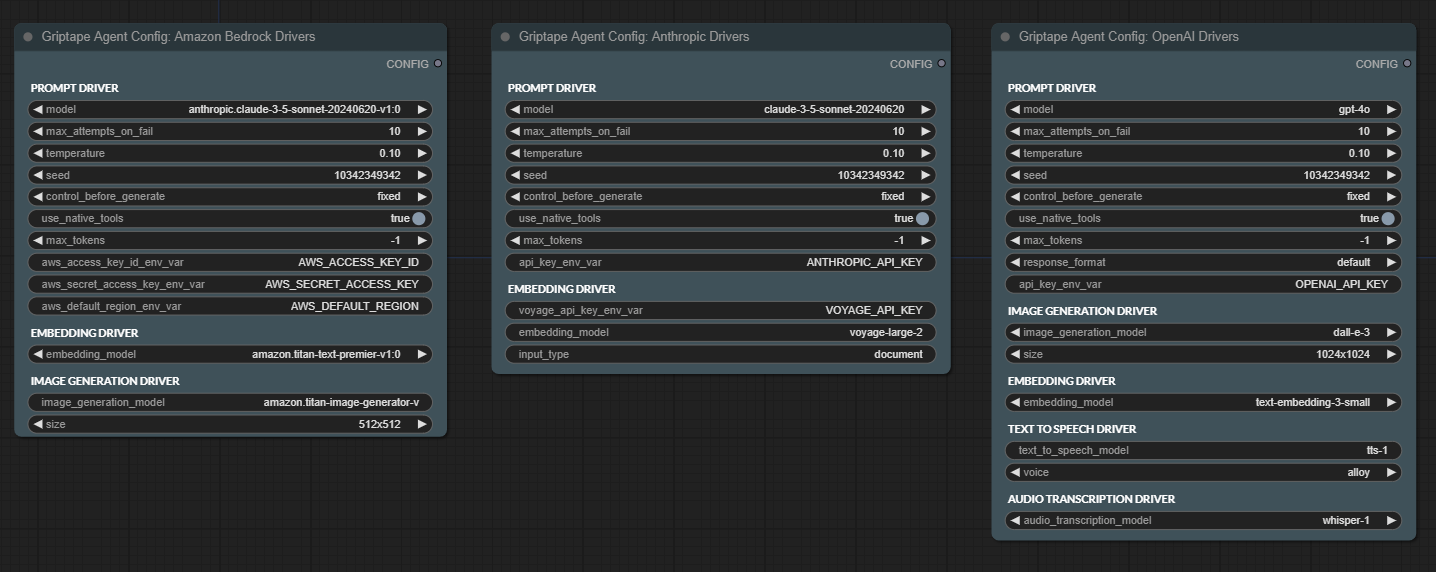Increase seed value in OpenAI node
Viewport: 1436px width, 572px height.
[x=1391, y=176]
